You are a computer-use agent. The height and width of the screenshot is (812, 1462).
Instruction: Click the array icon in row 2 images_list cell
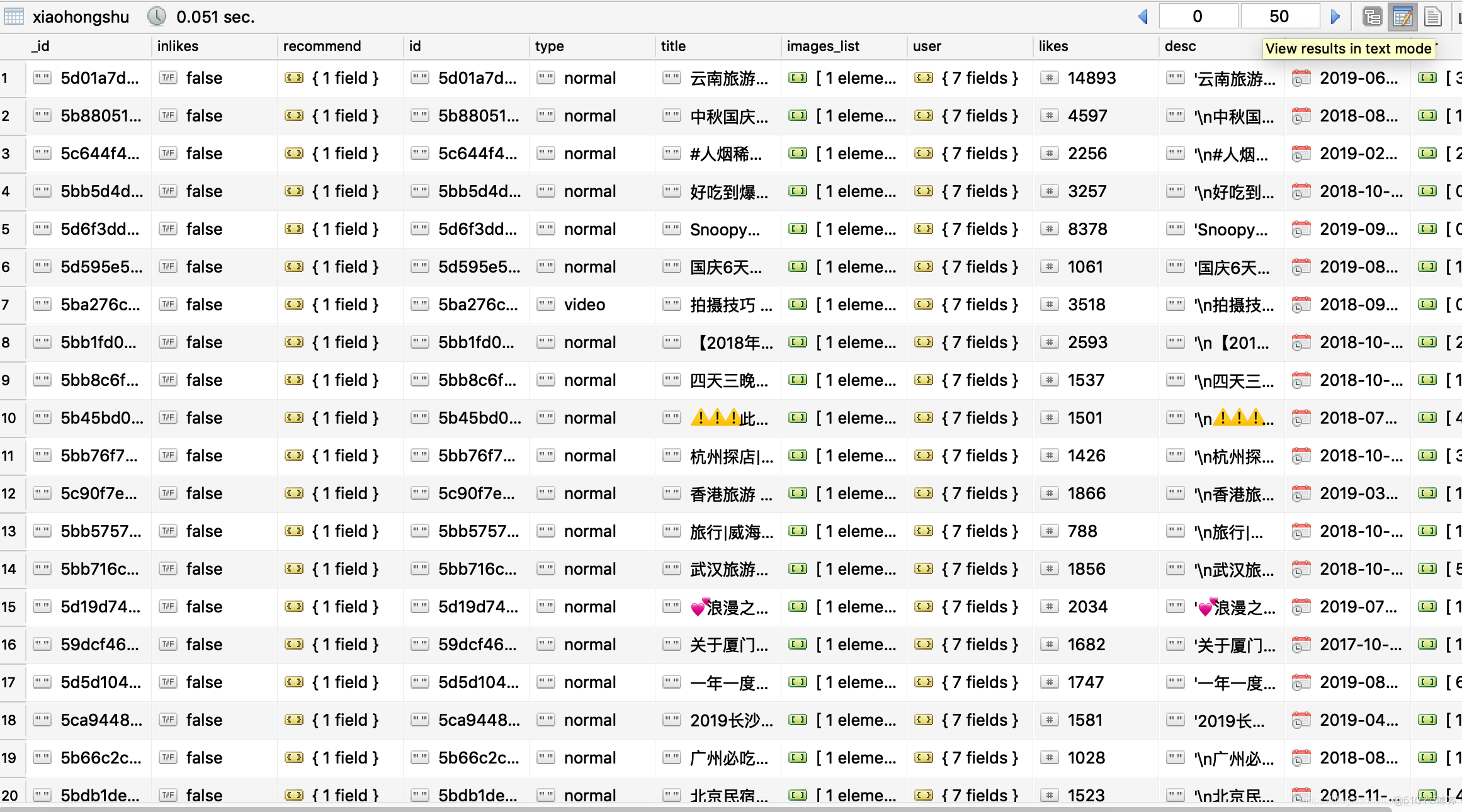coord(798,116)
